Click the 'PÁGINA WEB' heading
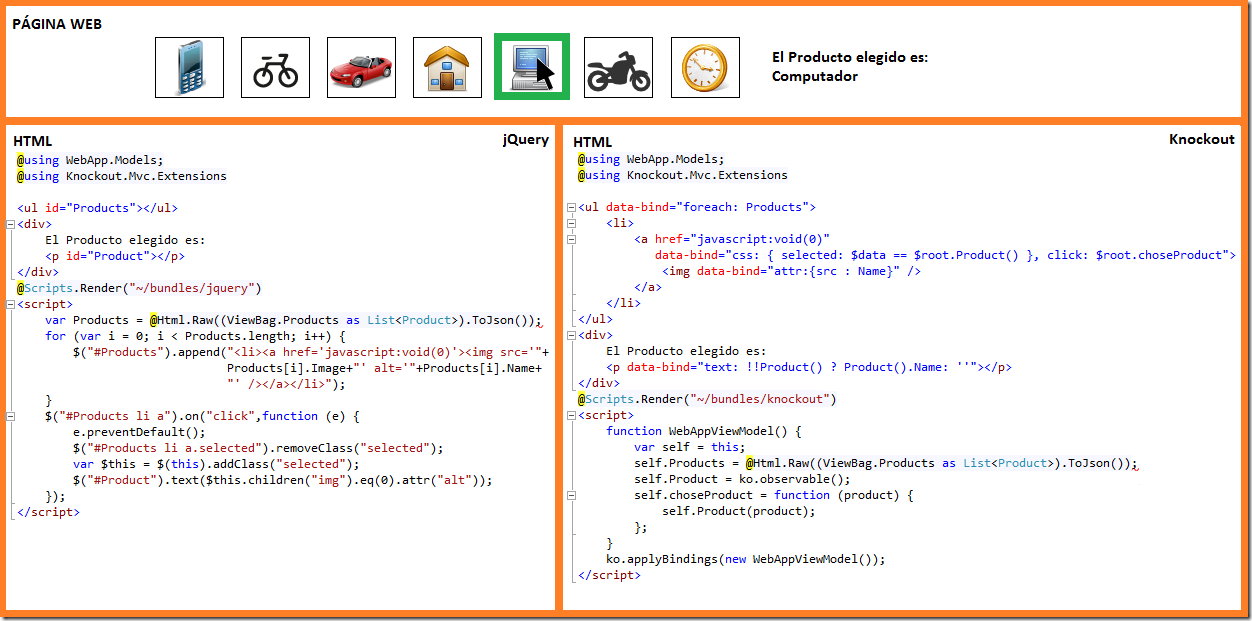Screen dimensions: 1252x621 (57, 23)
